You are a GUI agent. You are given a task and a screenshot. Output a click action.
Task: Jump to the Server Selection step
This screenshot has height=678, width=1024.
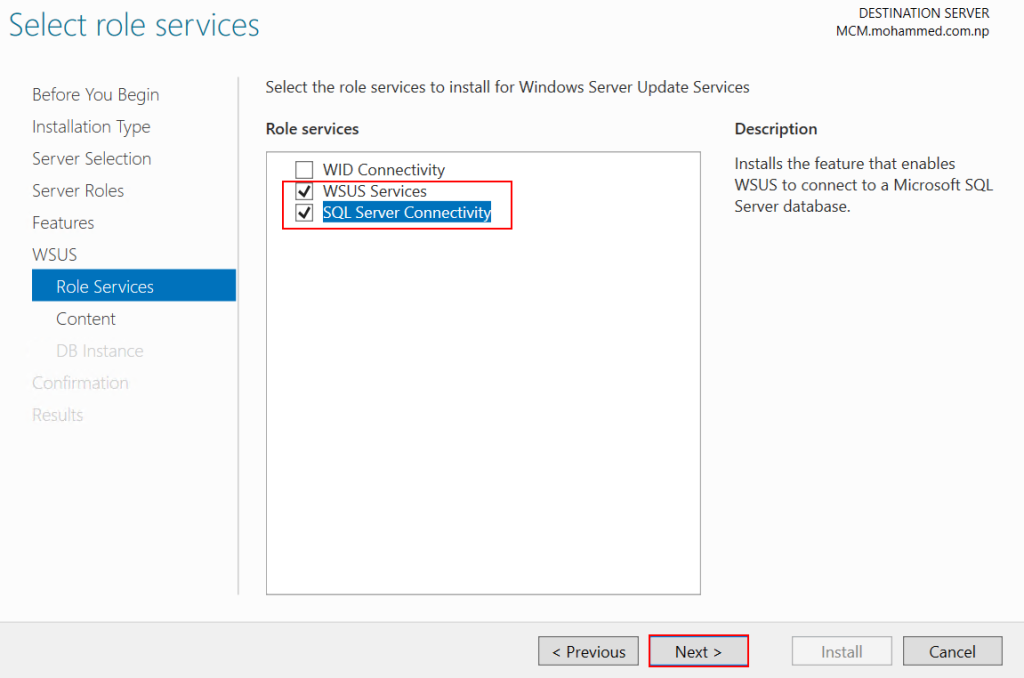pos(91,158)
